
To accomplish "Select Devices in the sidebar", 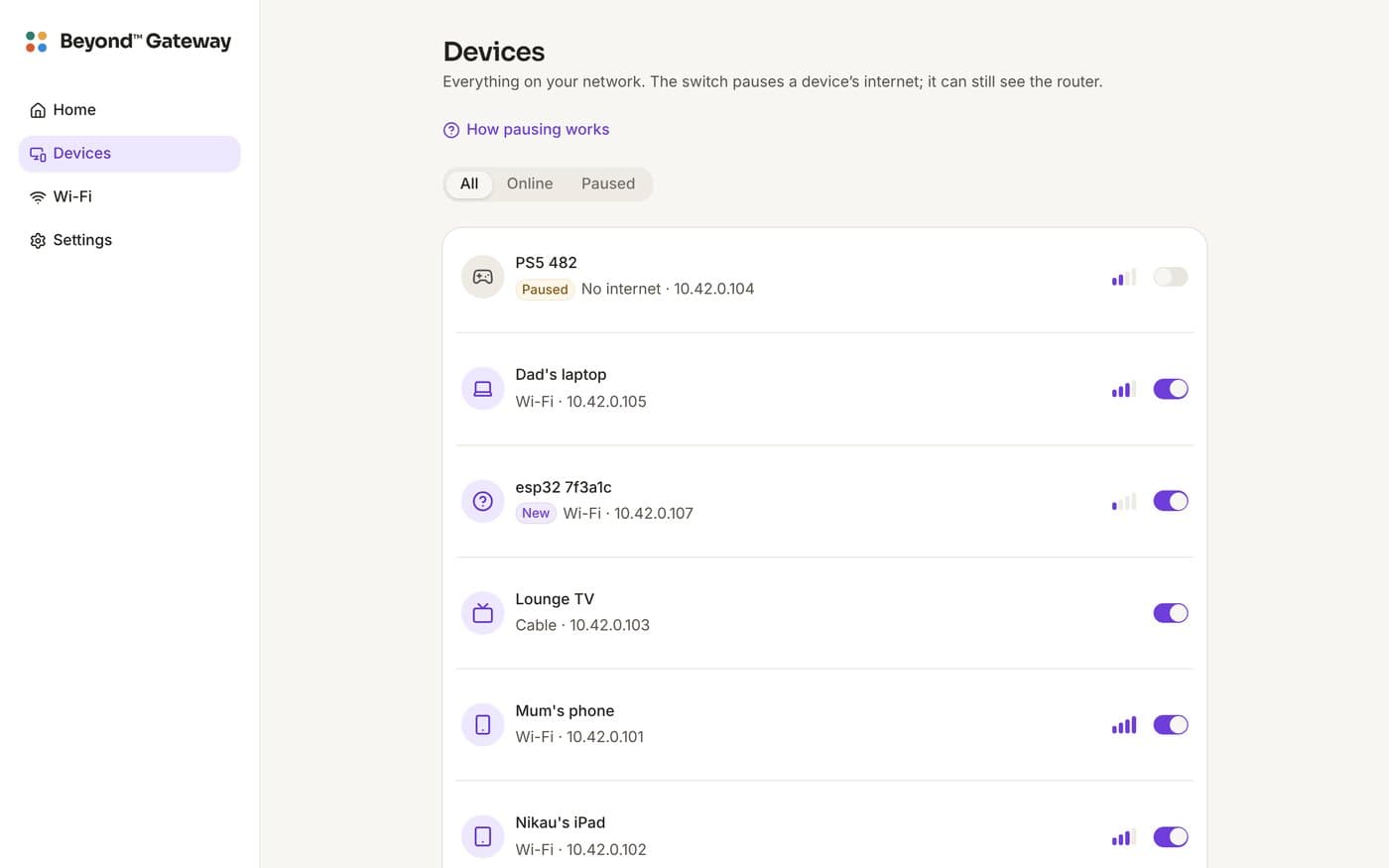I will [130, 154].
